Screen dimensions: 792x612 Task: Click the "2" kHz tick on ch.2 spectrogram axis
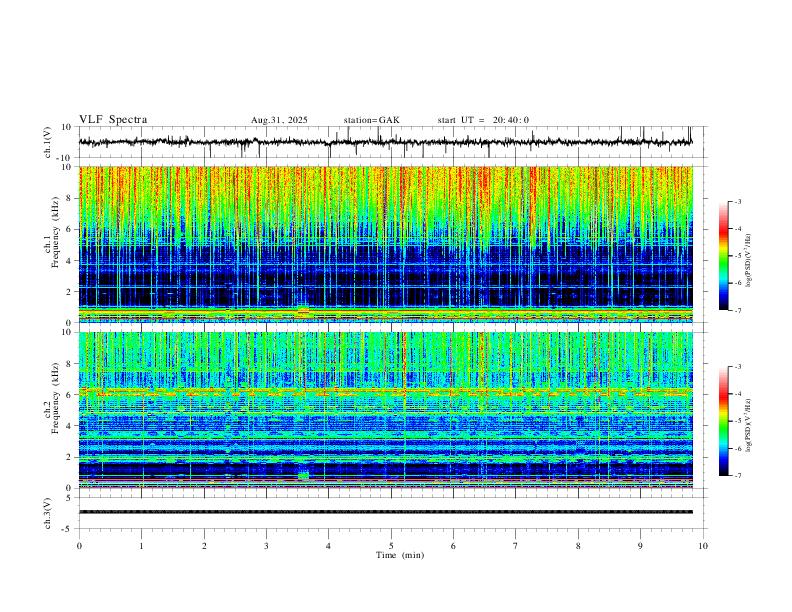pyautogui.click(x=70, y=457)
